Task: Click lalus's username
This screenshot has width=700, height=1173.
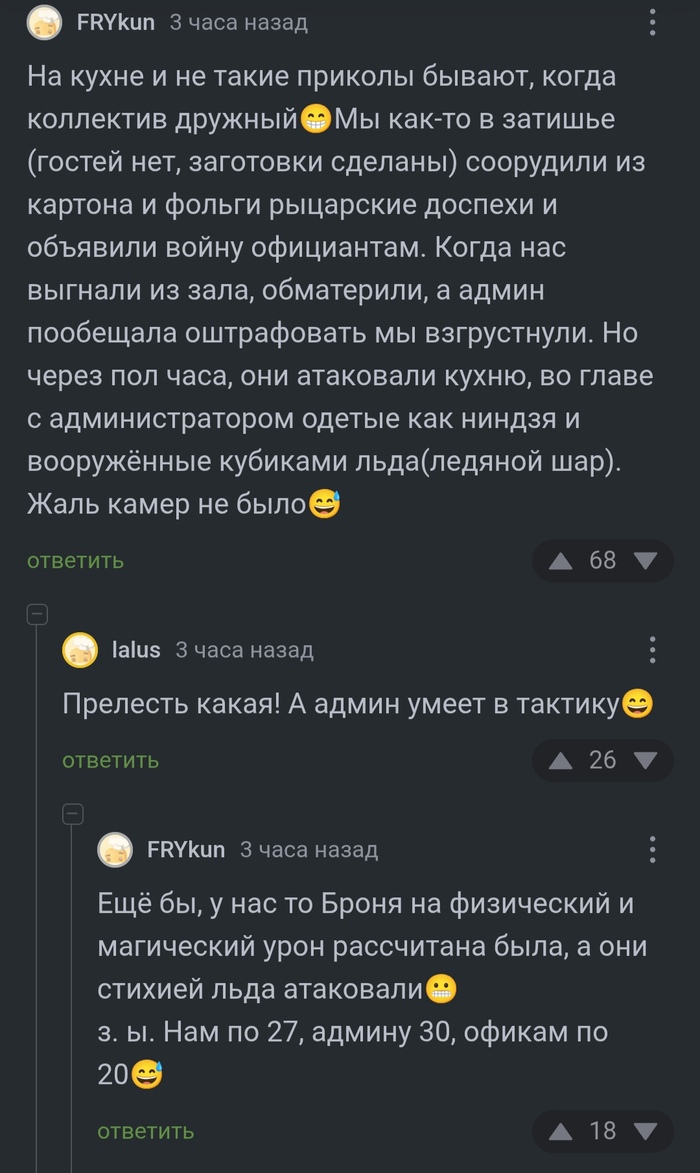Action: pyautogui.click(x=136, y=649)
